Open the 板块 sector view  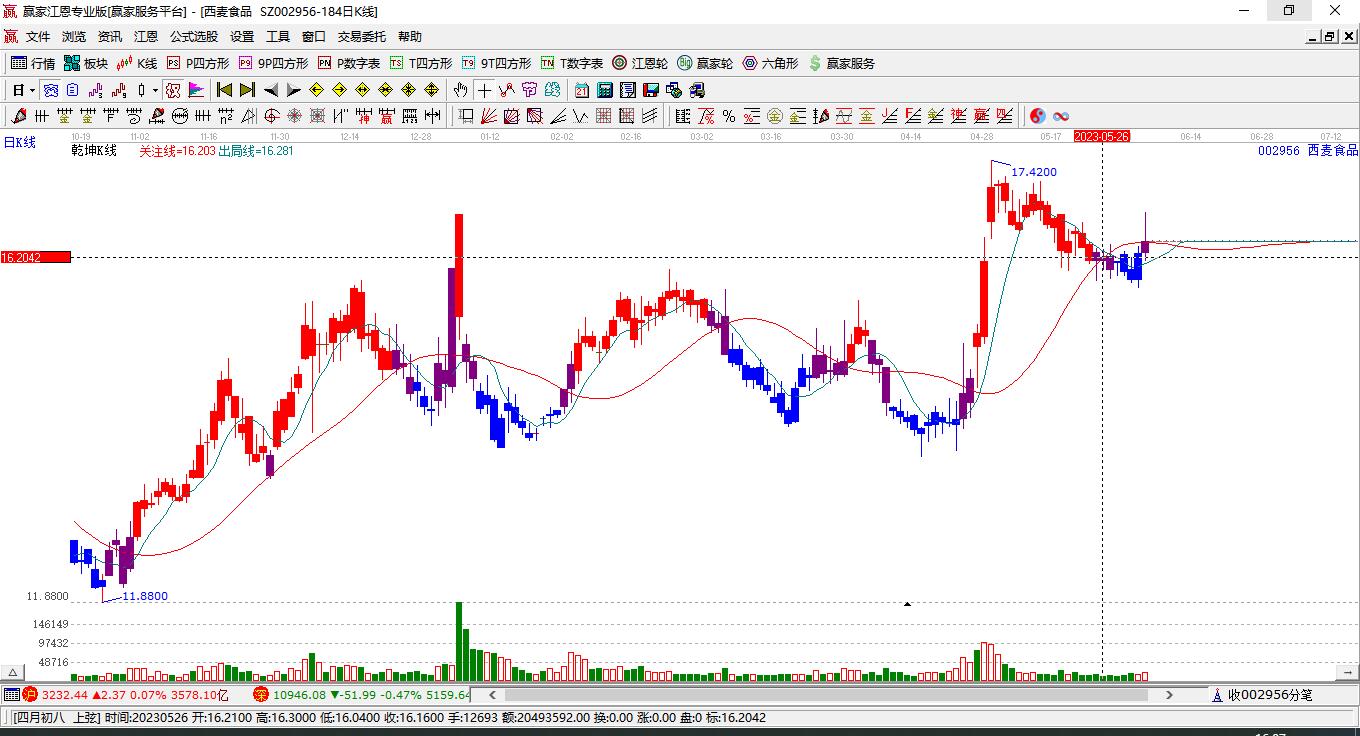[86, 63]
